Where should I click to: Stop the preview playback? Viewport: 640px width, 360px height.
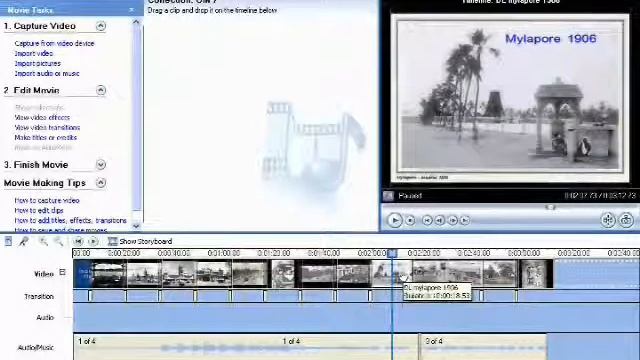coord(410,220)
